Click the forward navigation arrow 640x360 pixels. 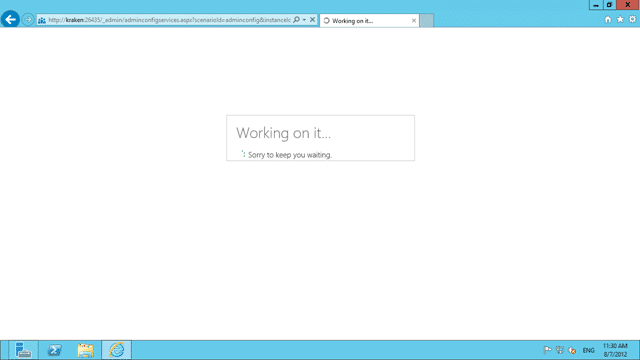click(x=28, y=20)
